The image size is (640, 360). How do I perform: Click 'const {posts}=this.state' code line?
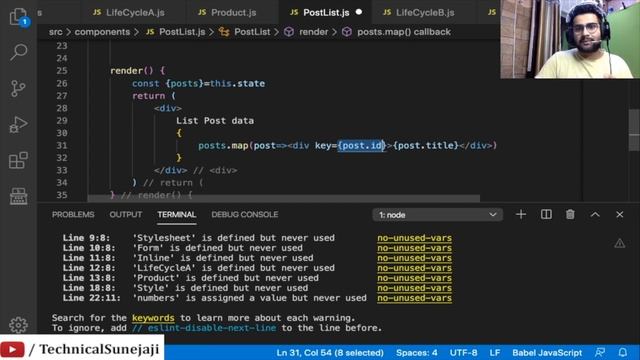pos(198,83)
